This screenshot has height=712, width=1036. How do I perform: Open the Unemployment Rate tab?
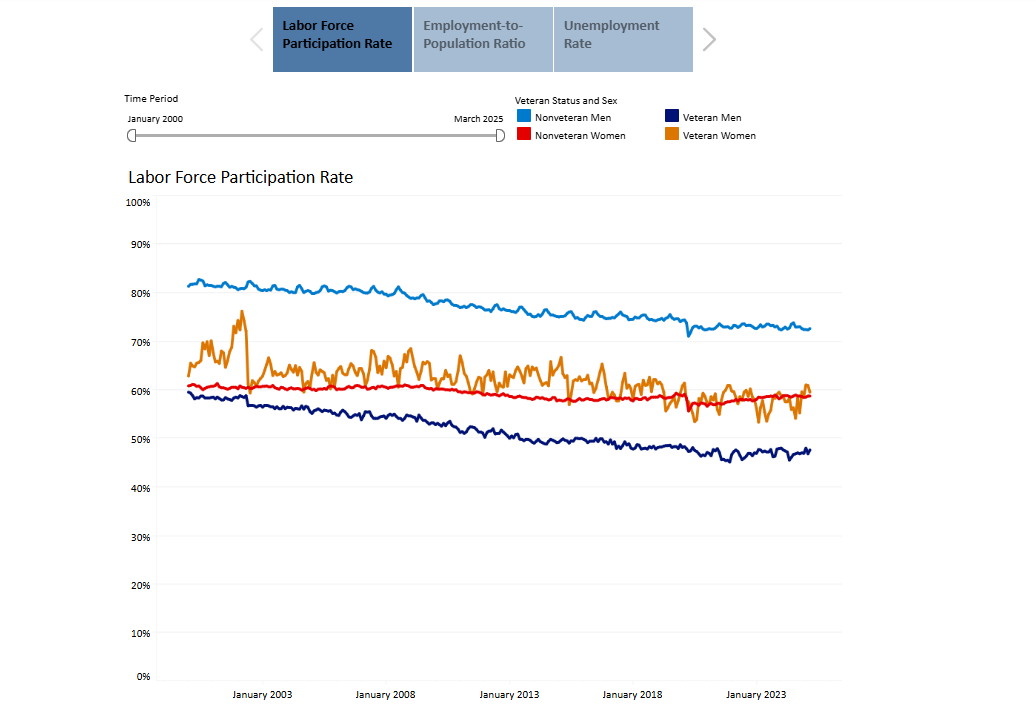pos(623,39)
